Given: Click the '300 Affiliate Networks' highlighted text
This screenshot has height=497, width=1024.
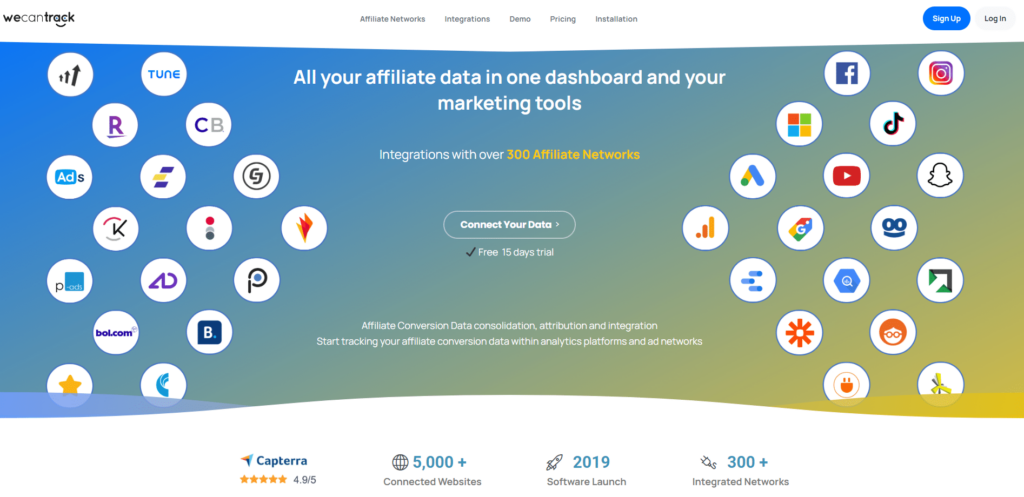Looking at the screenshot, I should [573, 155].
